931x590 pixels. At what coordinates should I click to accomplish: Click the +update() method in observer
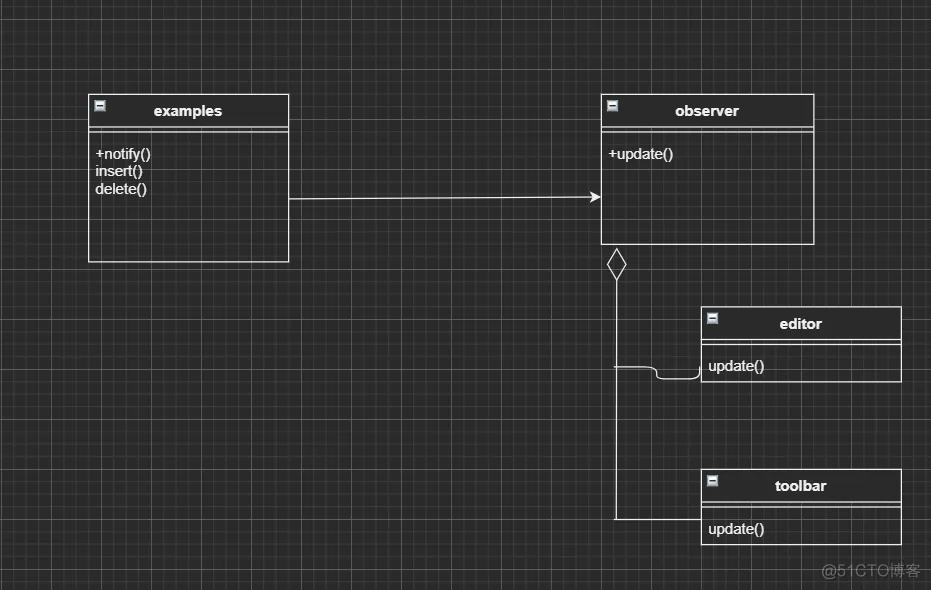coord(641,154)
